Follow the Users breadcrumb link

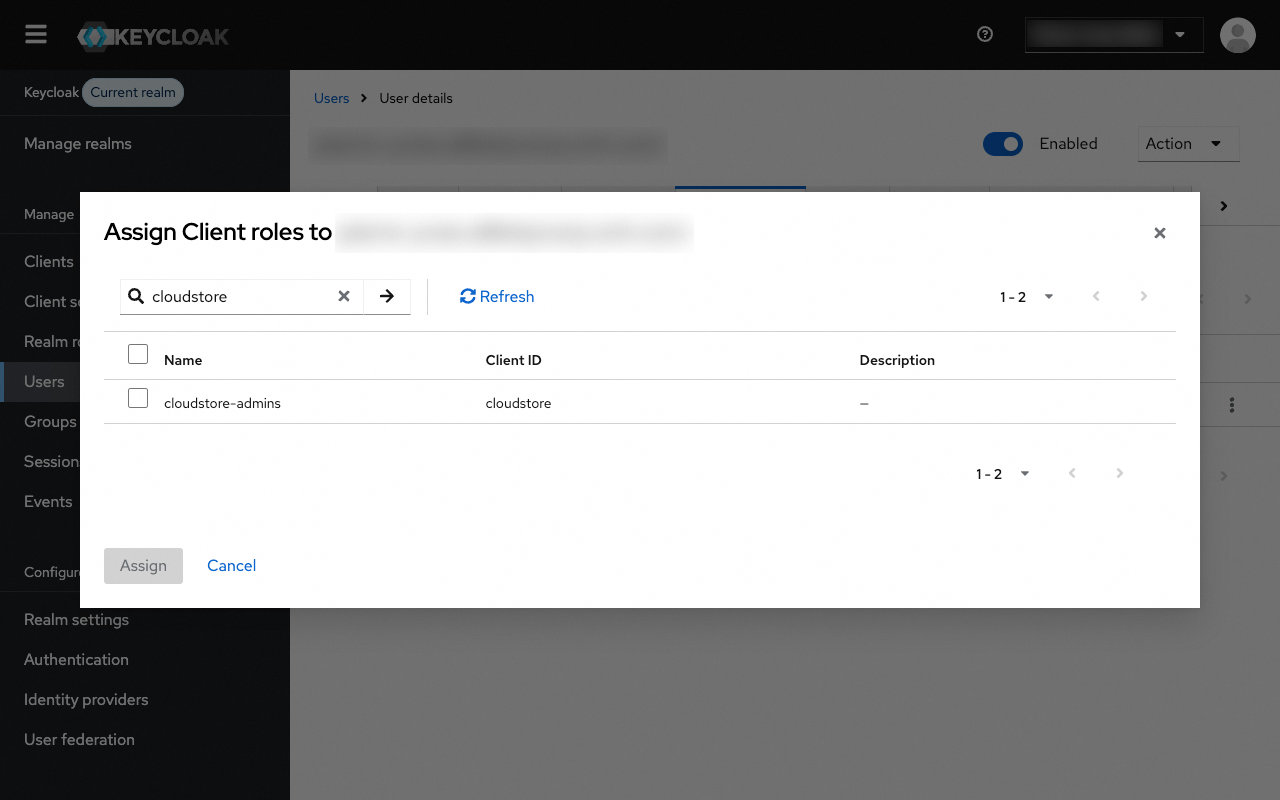(x=331, y=98)
